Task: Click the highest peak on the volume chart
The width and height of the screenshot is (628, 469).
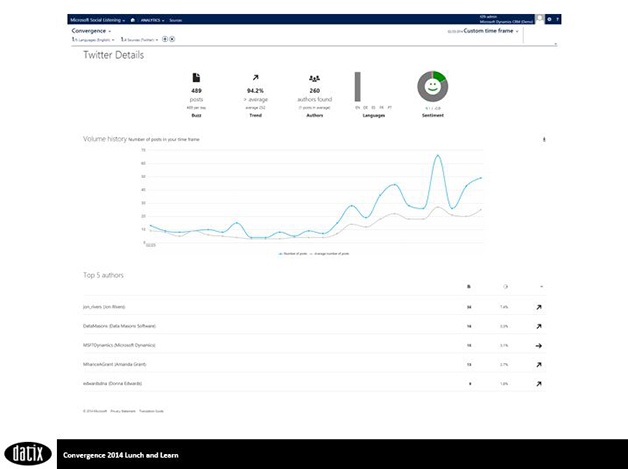Action: point(438,155)
